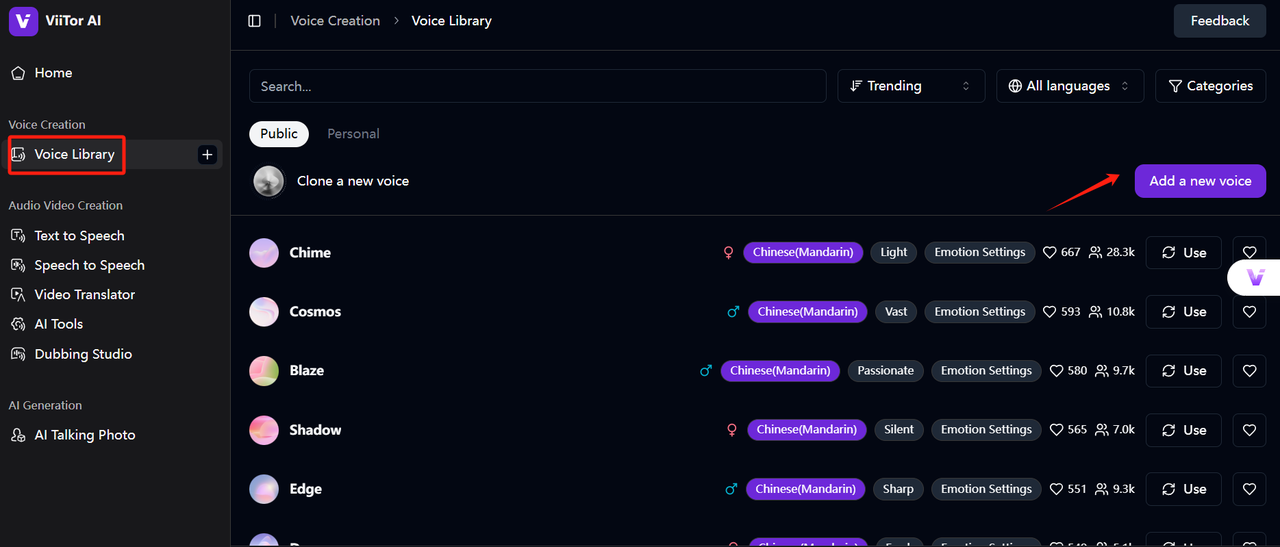Select the Public tab

point(279,134)
